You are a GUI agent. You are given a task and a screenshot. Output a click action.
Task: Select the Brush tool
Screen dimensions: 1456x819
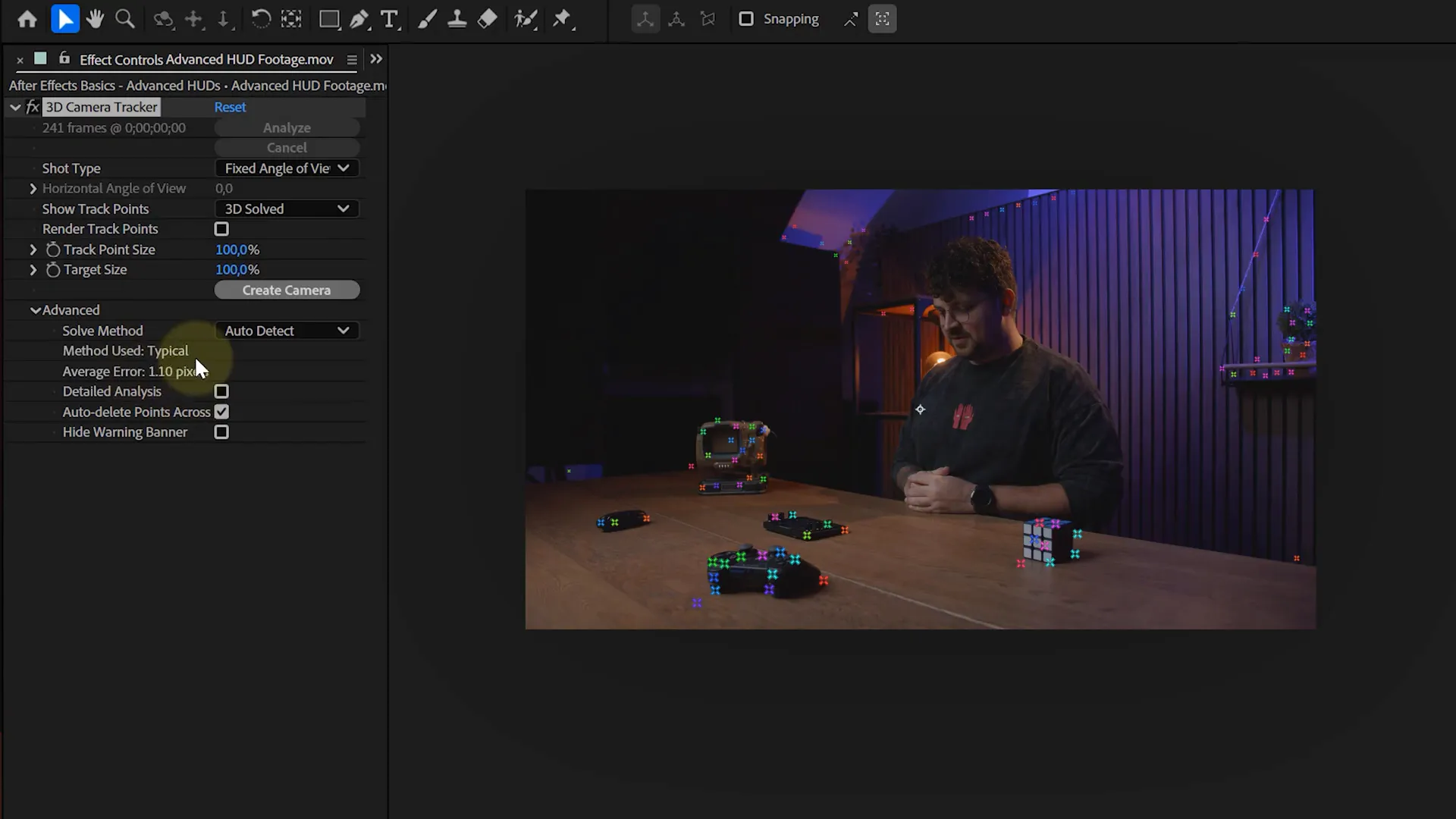pos(427,19)
